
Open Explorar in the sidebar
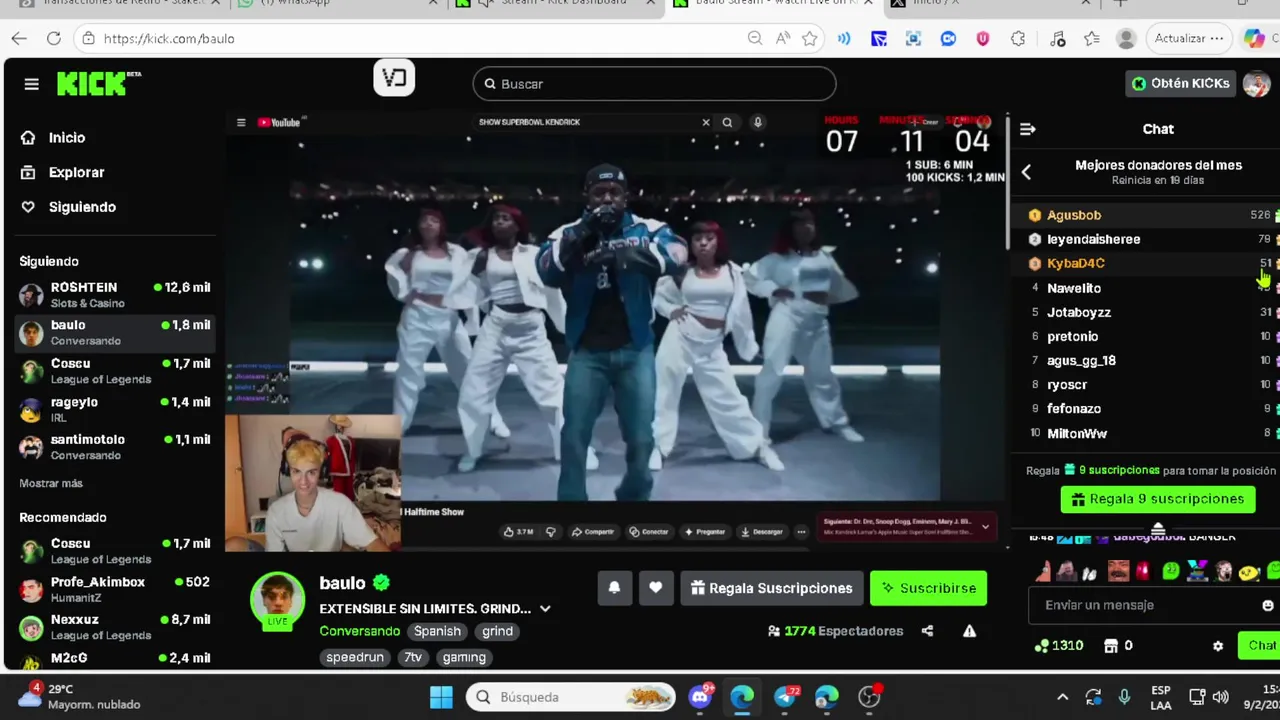click(76, 172)
